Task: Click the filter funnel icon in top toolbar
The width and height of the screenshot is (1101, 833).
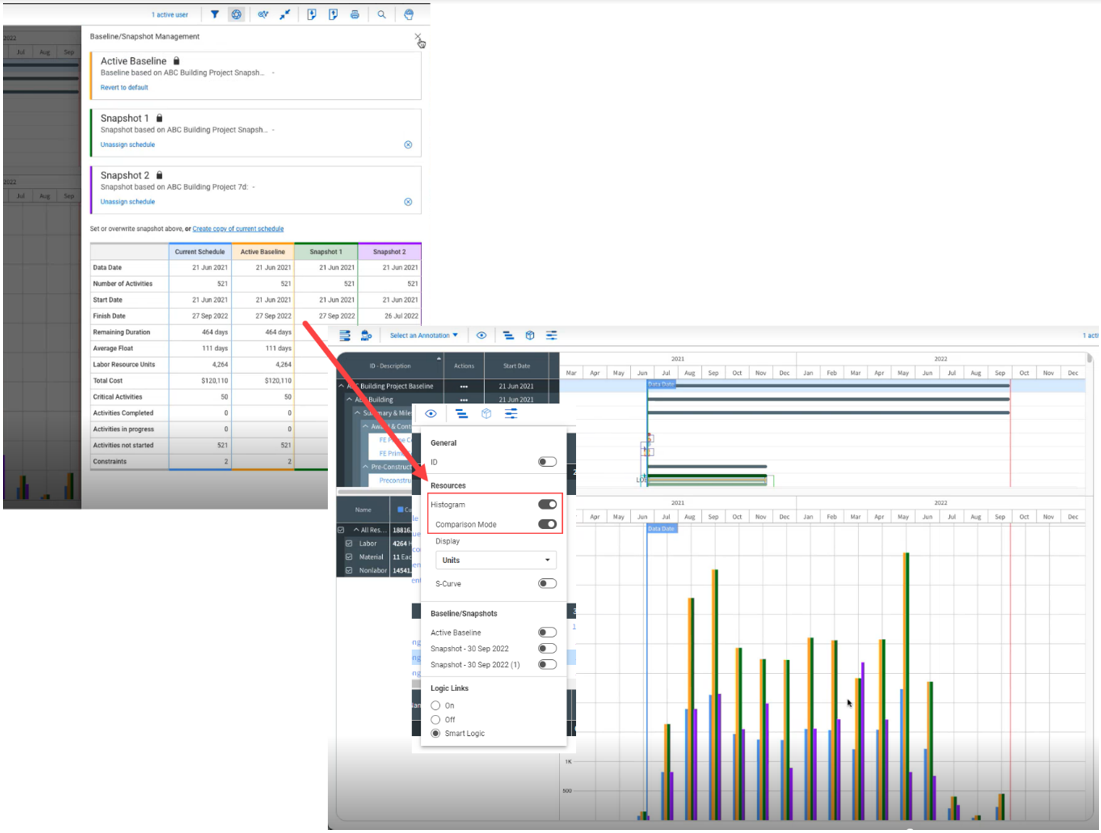Action: pos(214,15)
